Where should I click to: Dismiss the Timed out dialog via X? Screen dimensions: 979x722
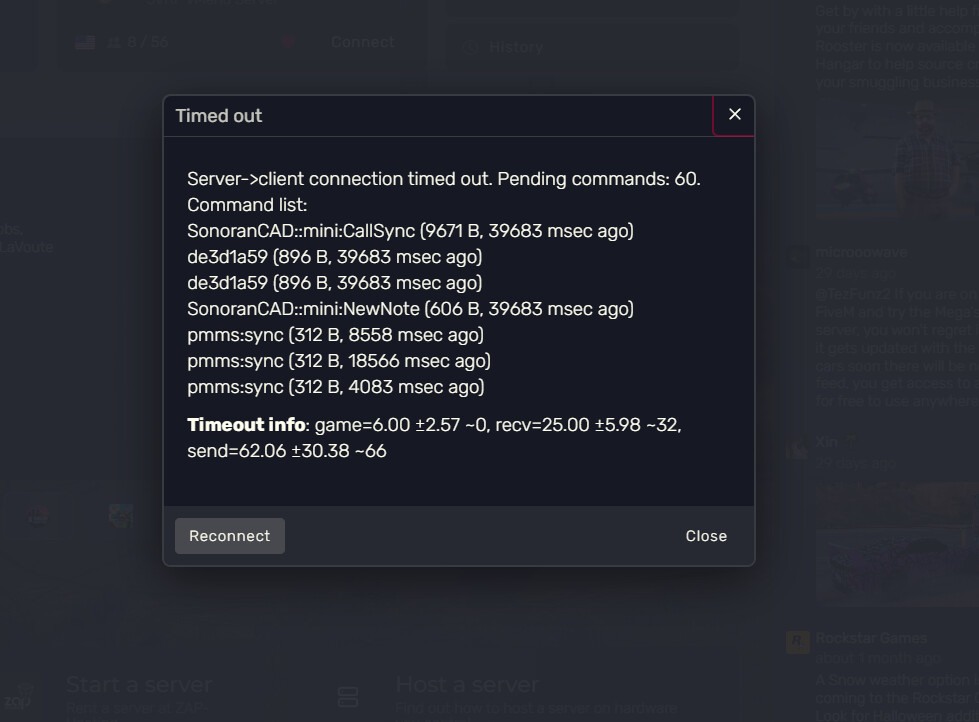pyautogui.click(x=735, y=115)
